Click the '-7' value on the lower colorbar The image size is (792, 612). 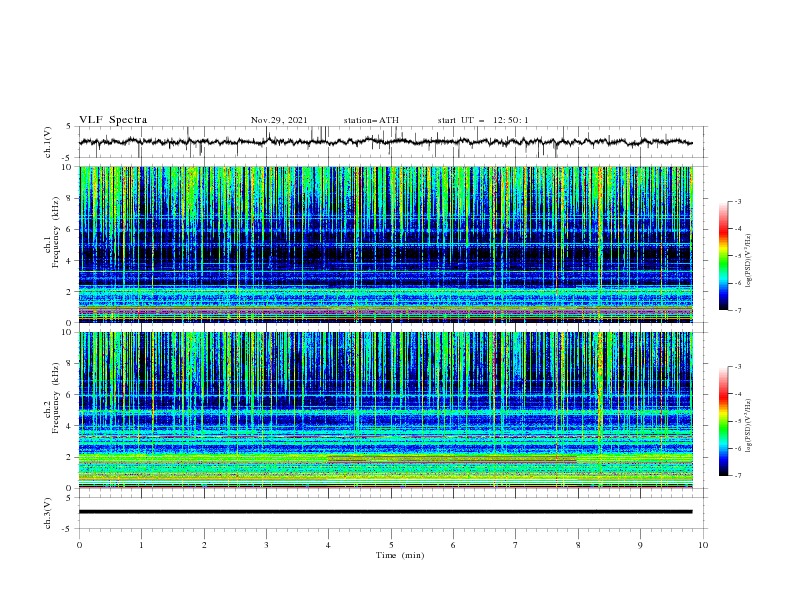738,476
